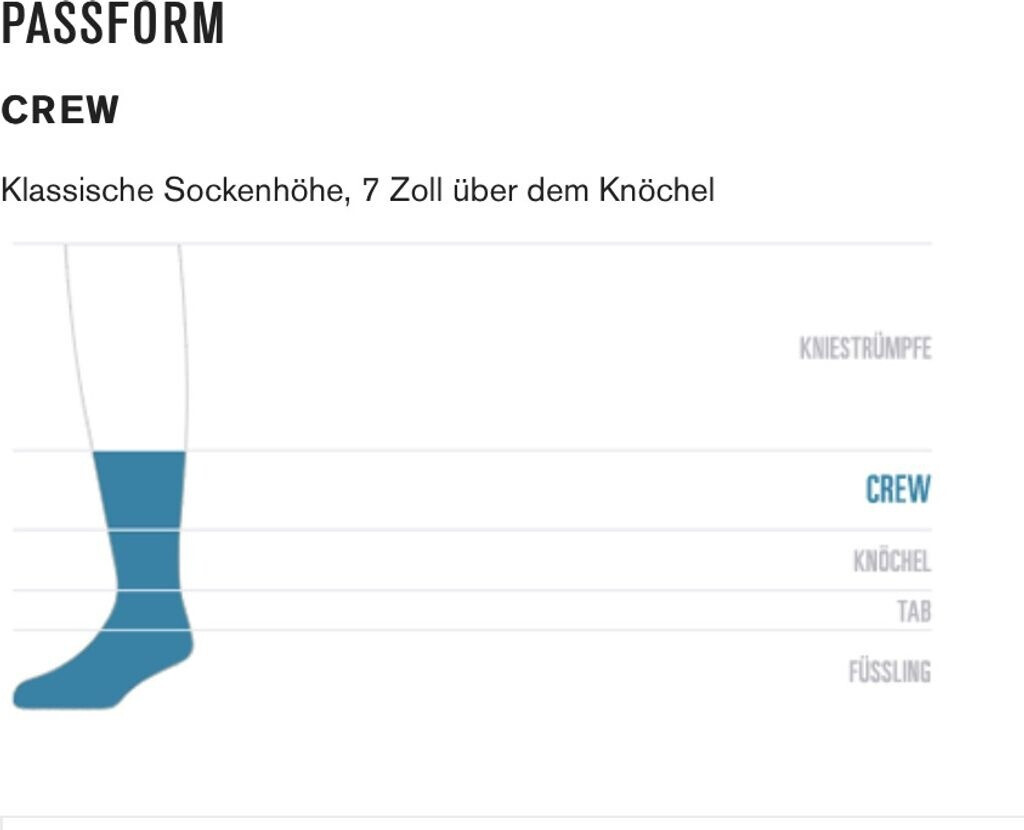Pick the TAB height label

tap(913, 611)
